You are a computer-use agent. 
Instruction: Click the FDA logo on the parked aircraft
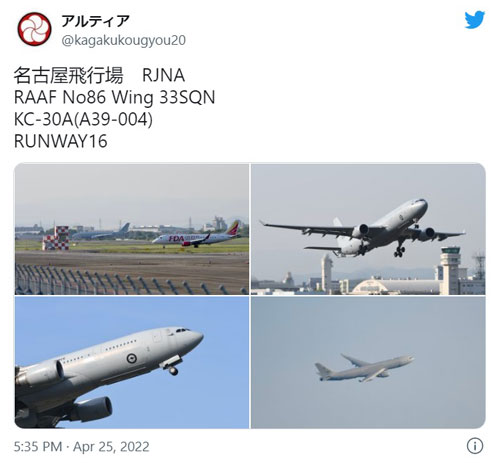coord(176,239)
